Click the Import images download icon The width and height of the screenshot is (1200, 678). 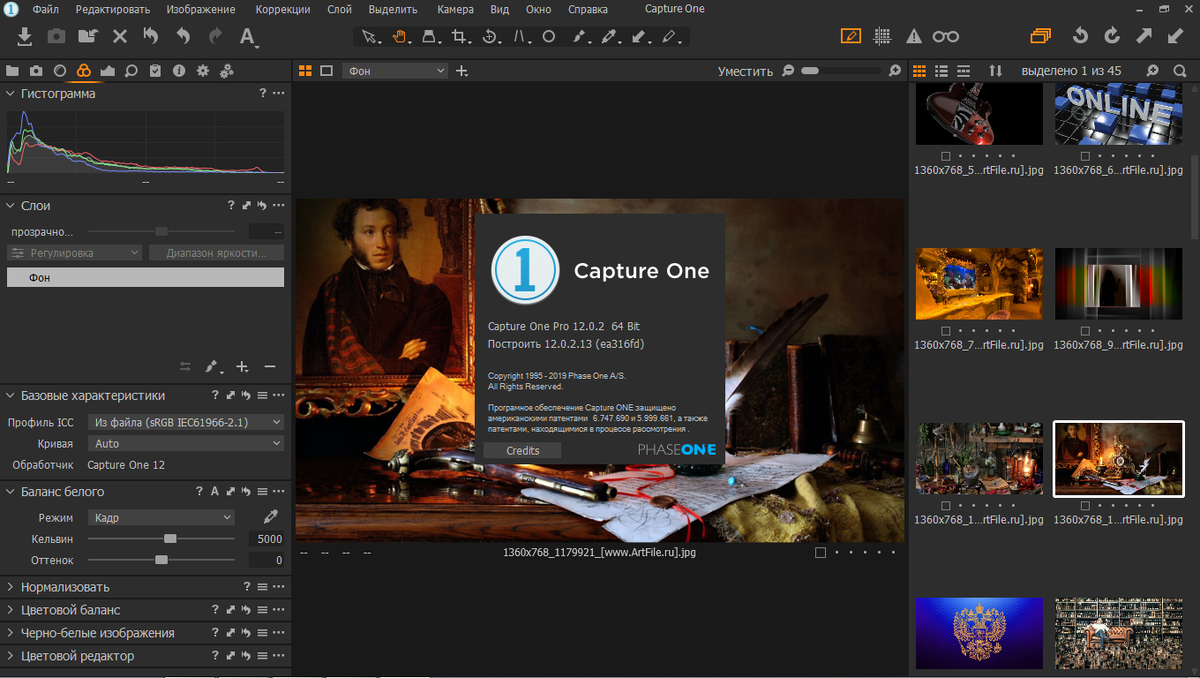(x=26, y=36)
